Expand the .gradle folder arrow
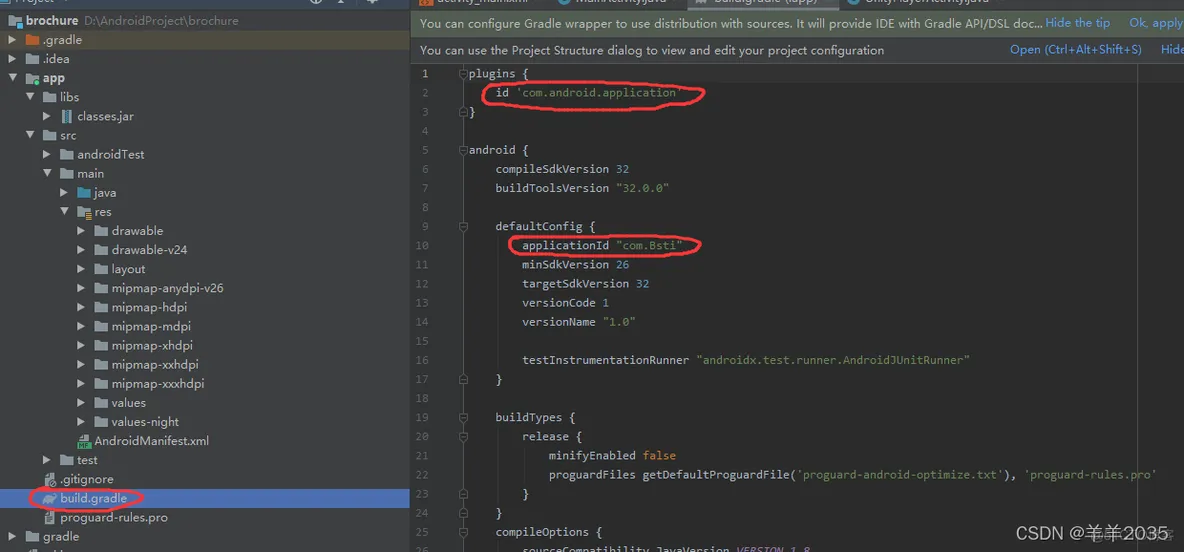Image resolution: width=1184 pixels, height=552 pixels. point(12,39)
